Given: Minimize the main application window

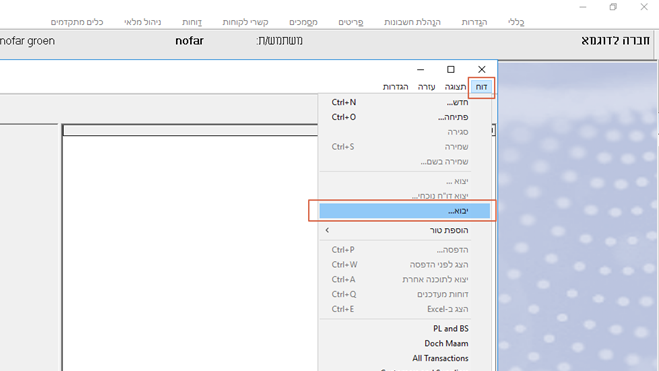Looking at the screenshot, I should click(583, 7).
